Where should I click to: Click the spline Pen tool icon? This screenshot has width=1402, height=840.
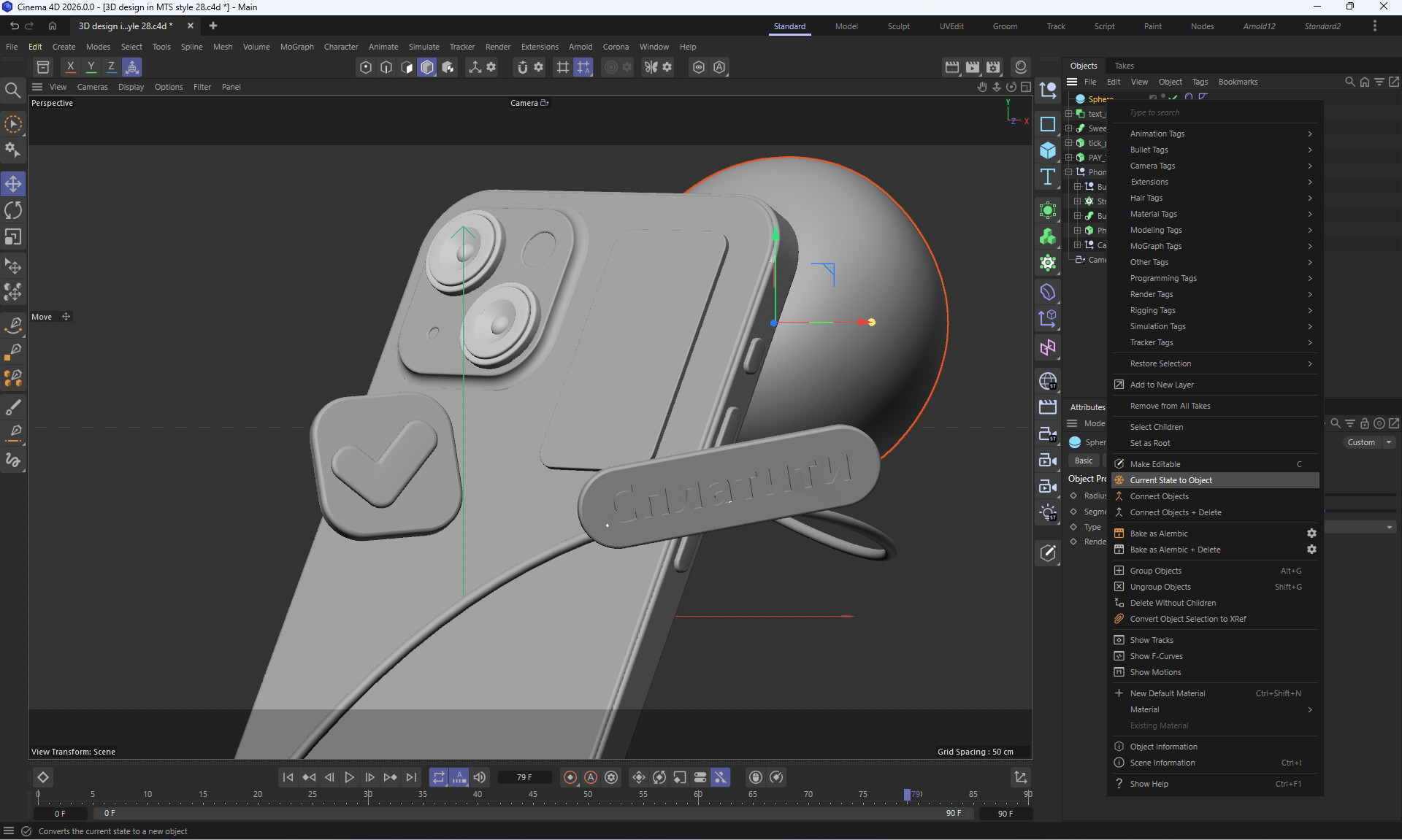pyautogui.click(x=13, y=325)
